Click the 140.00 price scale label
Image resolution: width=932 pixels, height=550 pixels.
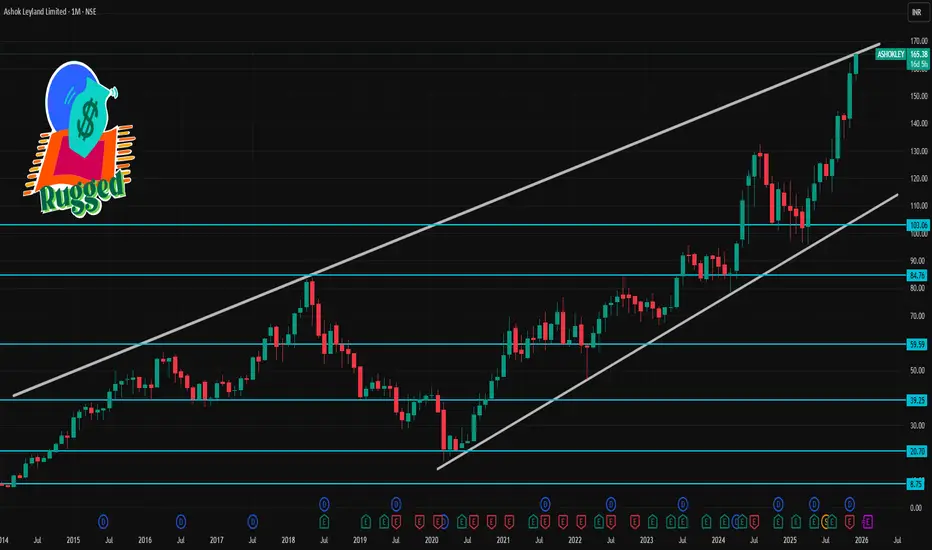pyautogui.click(x=918, y=123)
